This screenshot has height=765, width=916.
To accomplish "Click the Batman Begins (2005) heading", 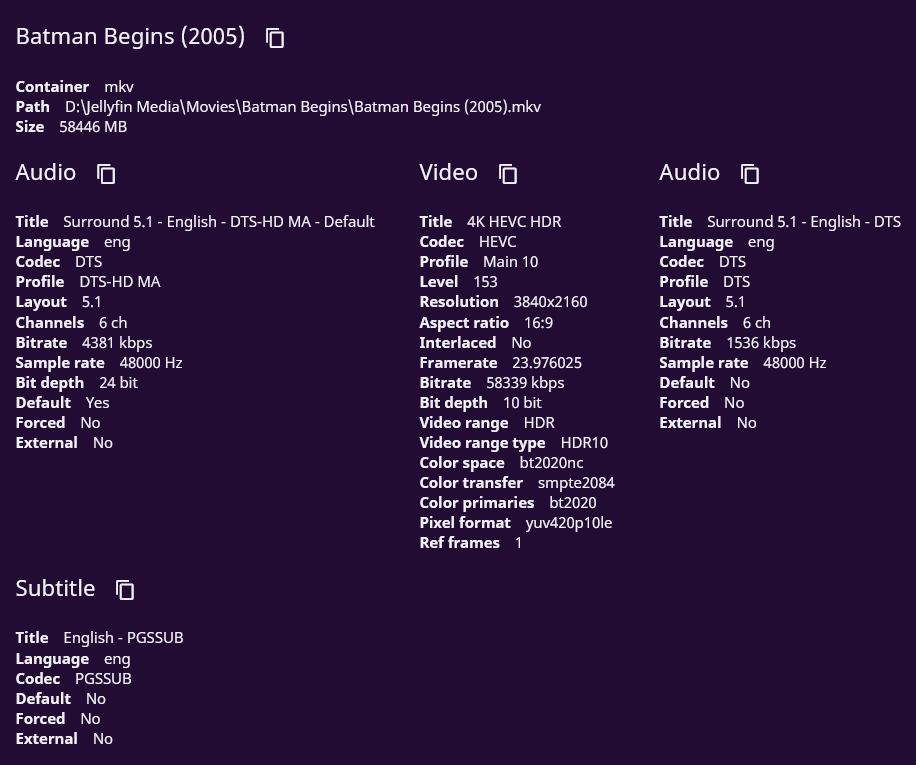I will pyautogui.click(x=130, y=37).
